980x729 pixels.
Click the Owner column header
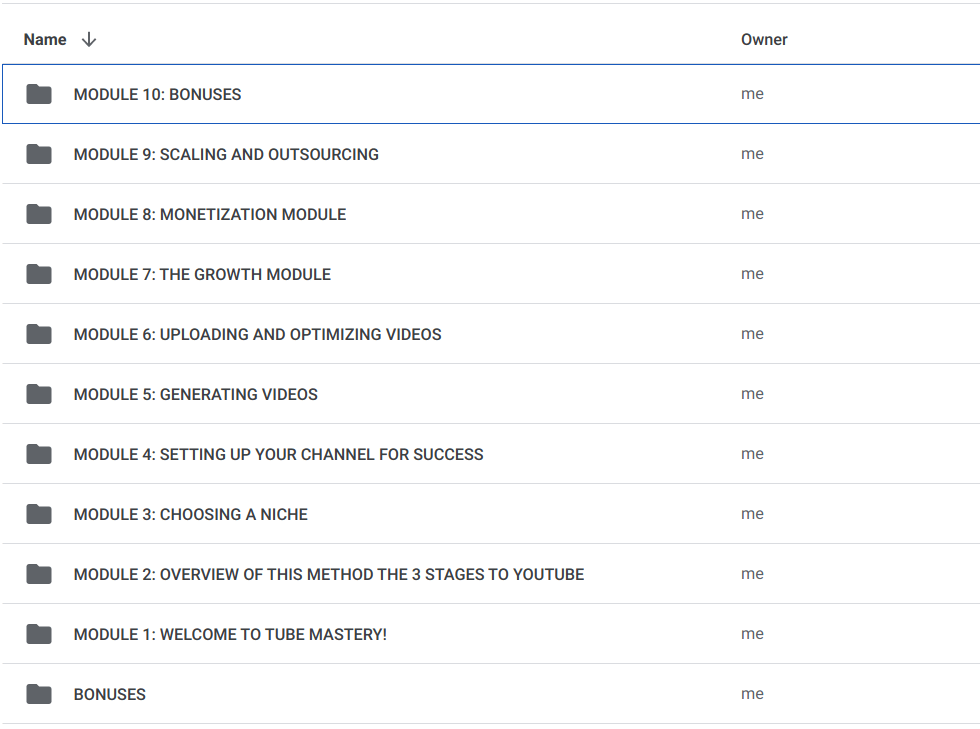(x=763, y=39)
